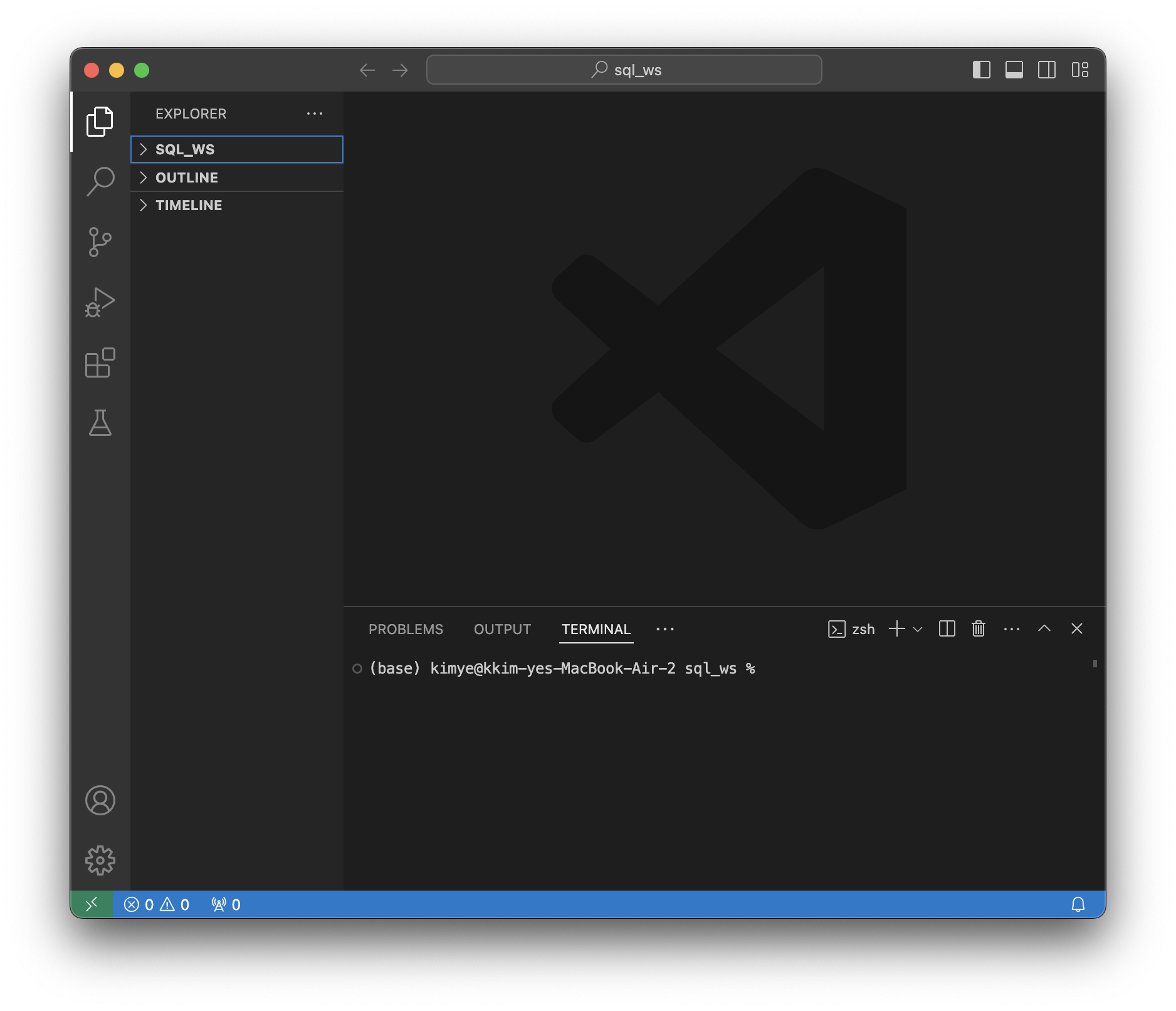1176x1011 pixels.
Task: Toggle primary side bar visibility
Action: 982,70
